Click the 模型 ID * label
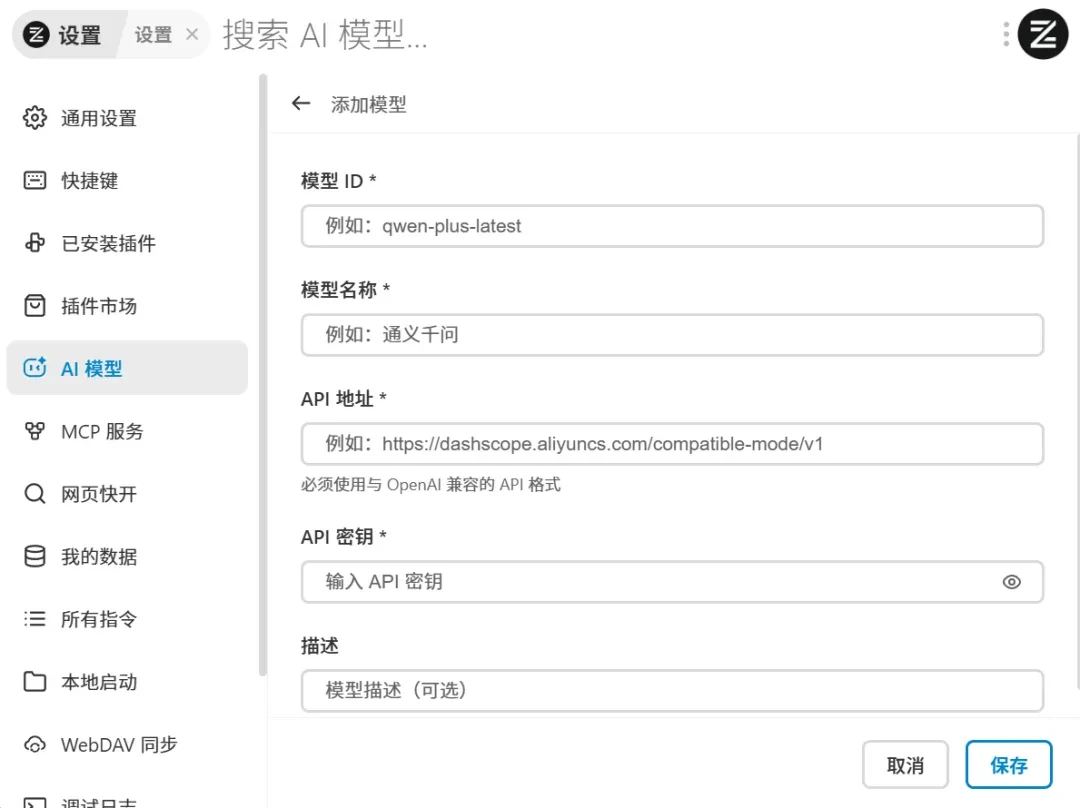 pos(338,181)
